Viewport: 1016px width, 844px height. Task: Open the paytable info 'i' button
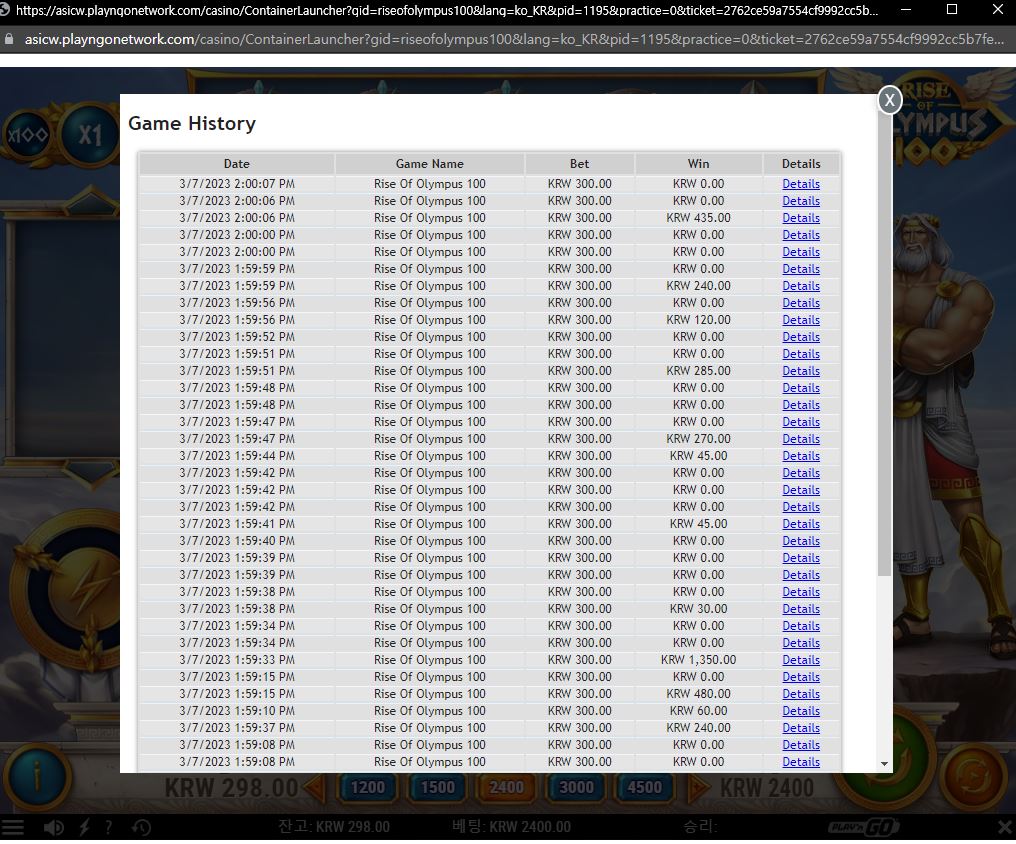37,777
